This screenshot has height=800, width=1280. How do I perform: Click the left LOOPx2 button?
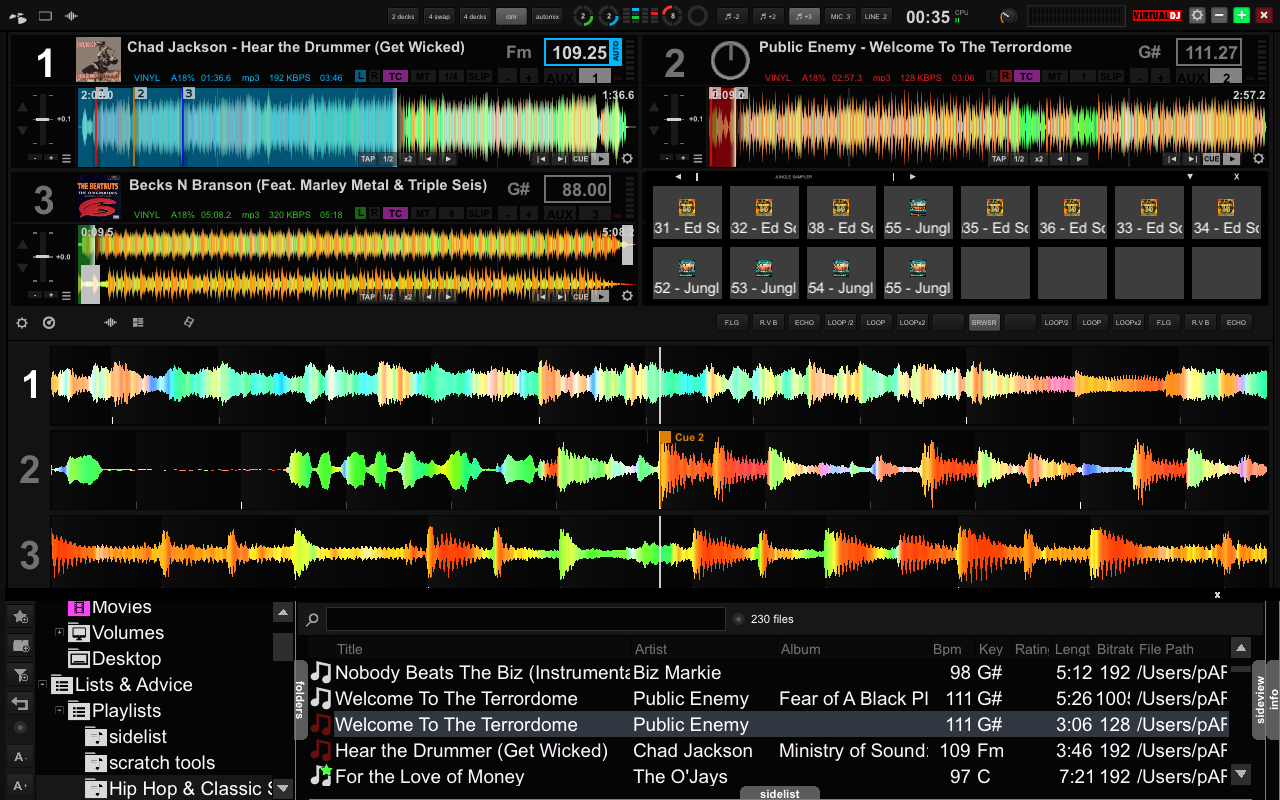coord(912,322)
